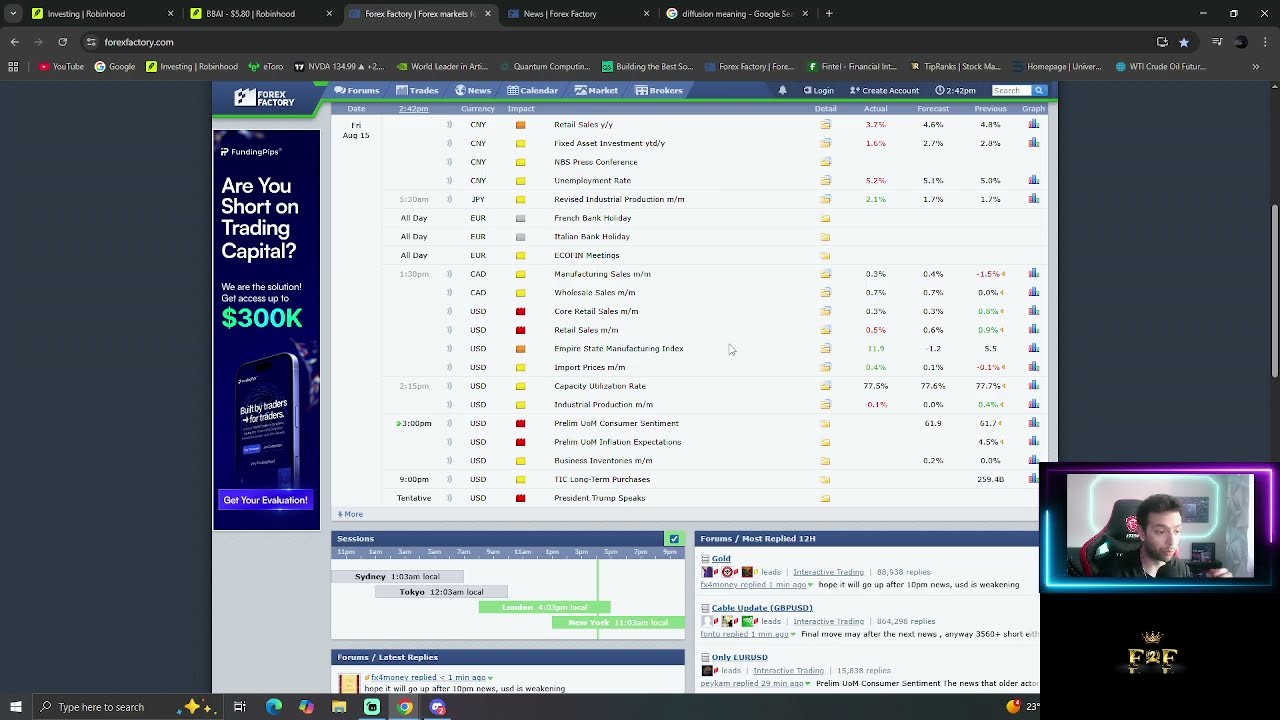Open detail folder for TIC Long-Term Purchases
Viewport: 1280px width, 720px height.
825,479
